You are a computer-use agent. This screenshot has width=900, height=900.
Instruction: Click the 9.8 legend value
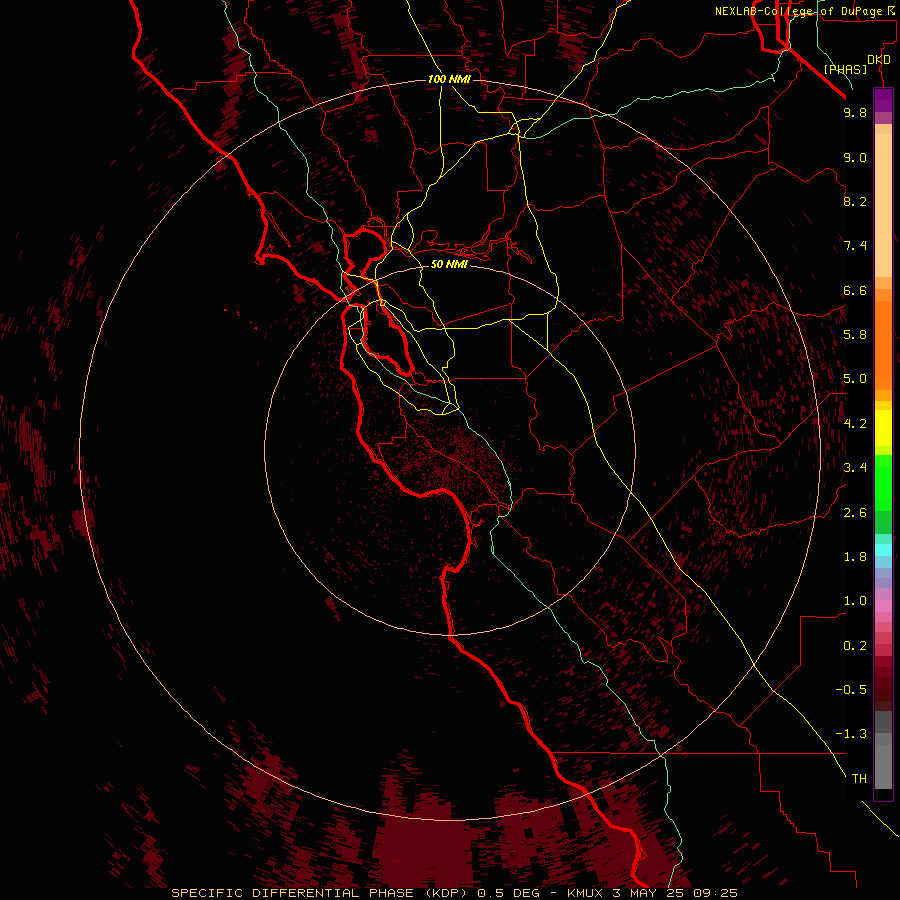855,112
